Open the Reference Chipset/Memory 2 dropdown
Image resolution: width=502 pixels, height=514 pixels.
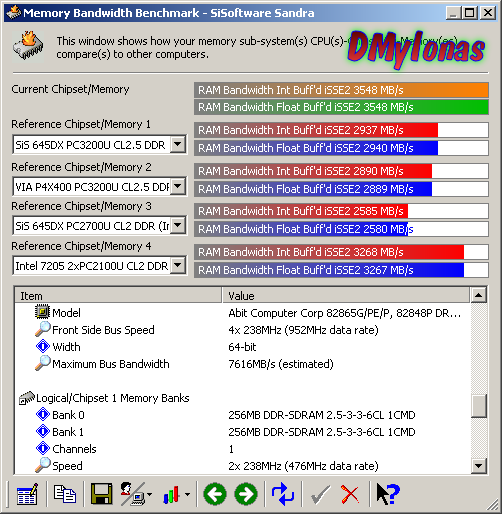pyautogui.click(x=178, y=186)
